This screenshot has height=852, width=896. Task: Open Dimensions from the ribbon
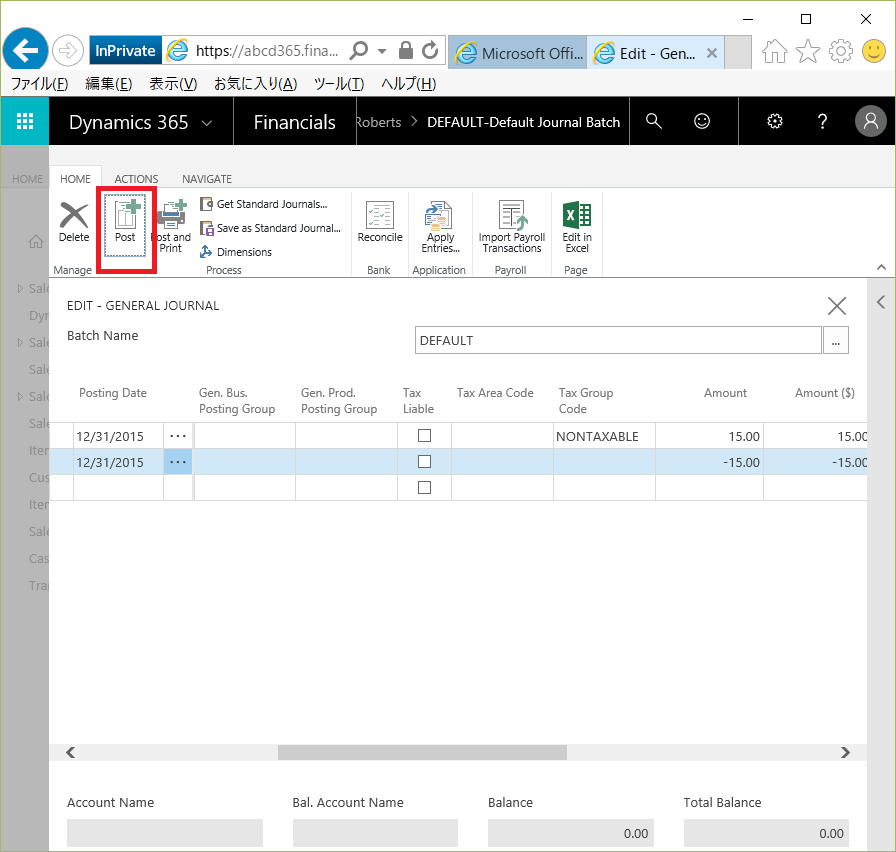click(236, 252)
